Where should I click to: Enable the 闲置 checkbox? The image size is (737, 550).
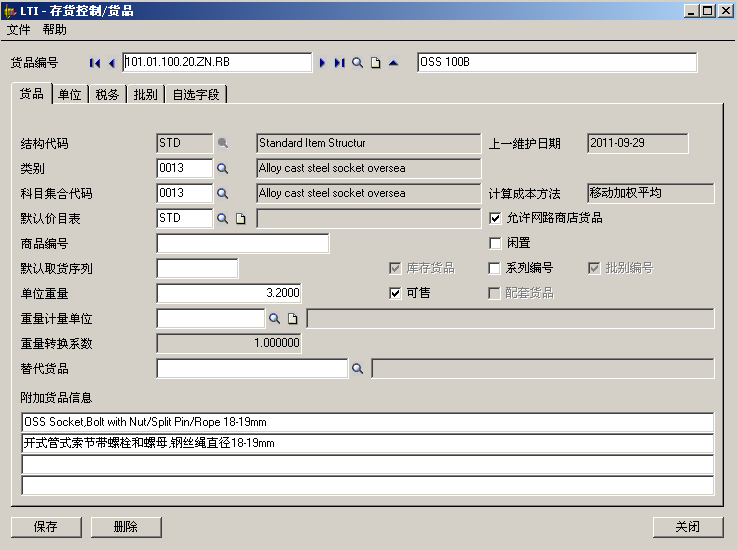click(x=495, y=243)
